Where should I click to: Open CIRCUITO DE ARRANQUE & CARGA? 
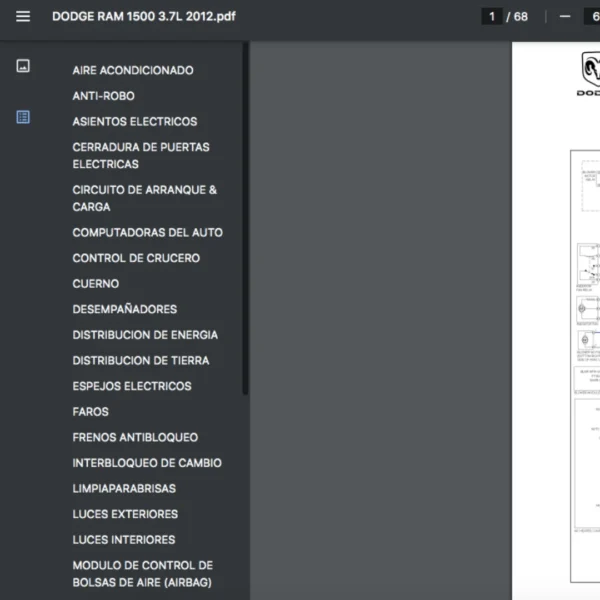pos(145,198)
